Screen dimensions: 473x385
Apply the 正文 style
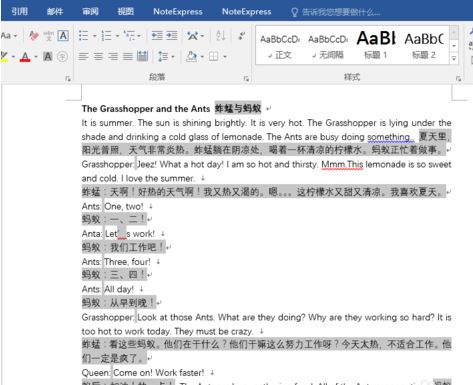coord(280,46)
